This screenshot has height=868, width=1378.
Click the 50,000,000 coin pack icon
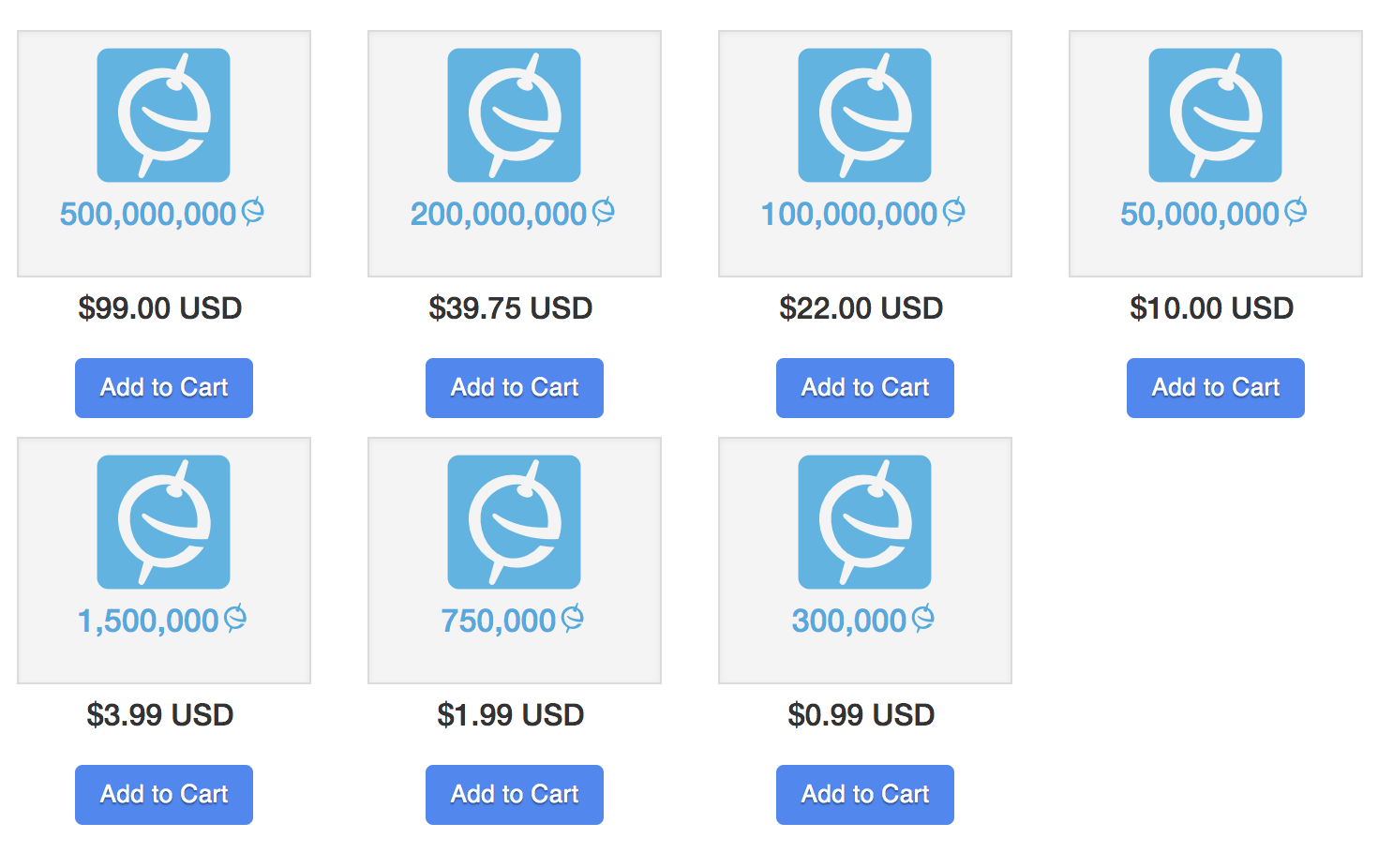pyautogui.click(x=1216, y=115)
